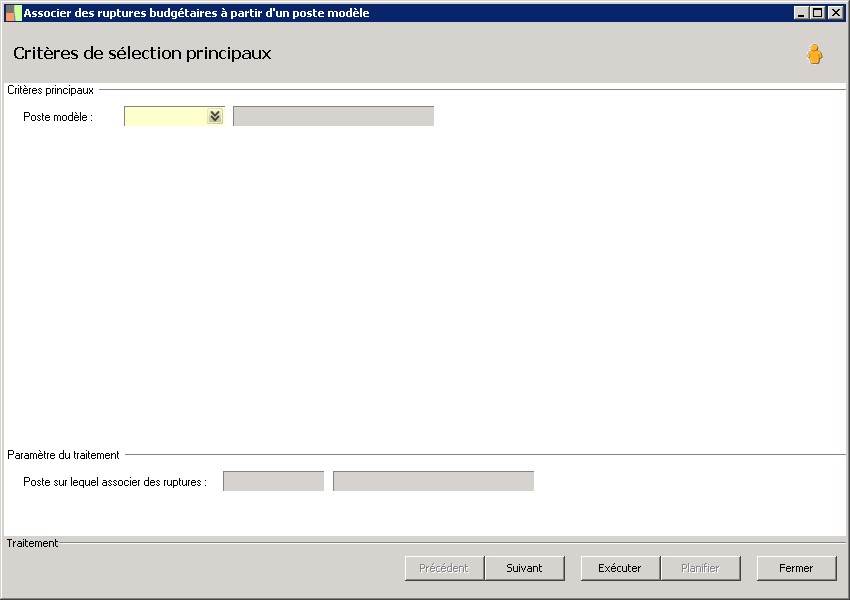Maximize the window
The width and height of the screenshot is (850, 600).
818,12
